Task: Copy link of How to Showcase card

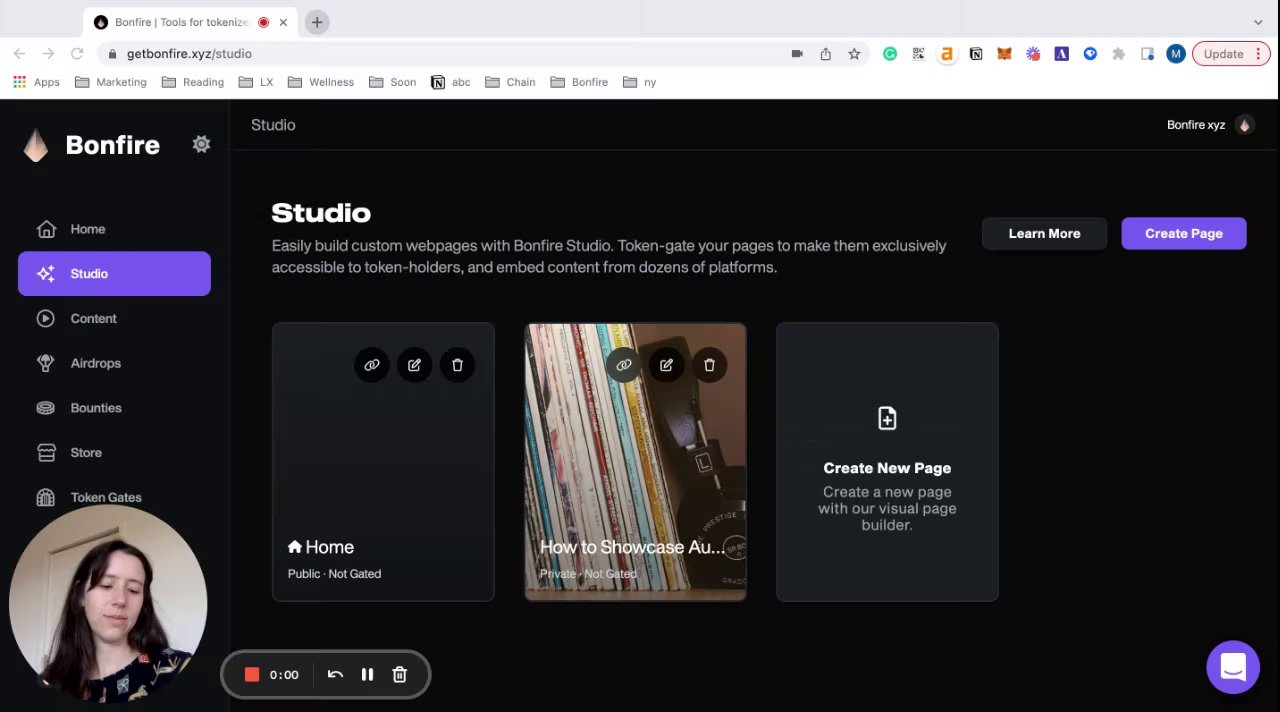Action: tap(624, 365)
